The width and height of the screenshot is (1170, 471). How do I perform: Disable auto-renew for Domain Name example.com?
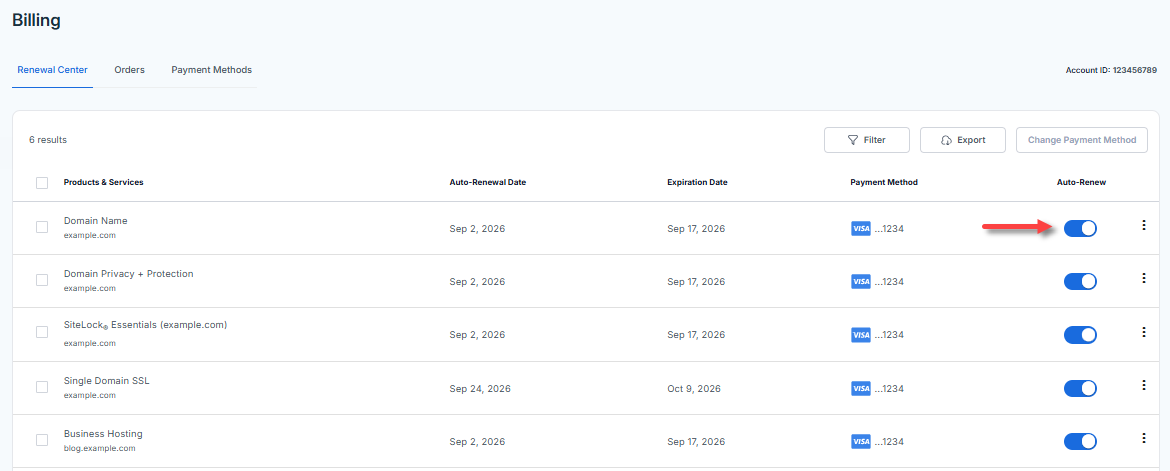[x=1080, y=229]
